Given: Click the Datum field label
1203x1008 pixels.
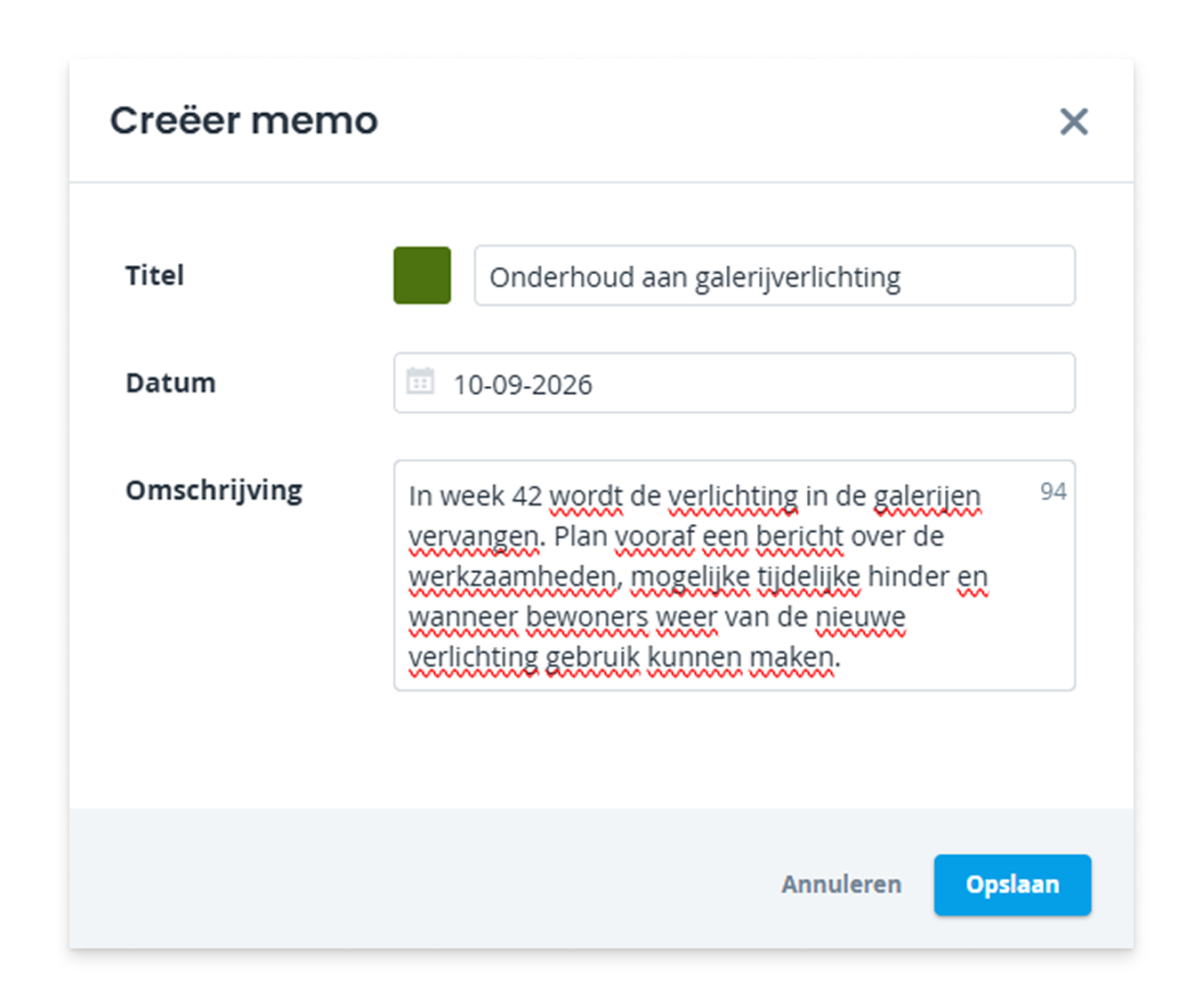Looking at the screenshot, I should [171, 383].
